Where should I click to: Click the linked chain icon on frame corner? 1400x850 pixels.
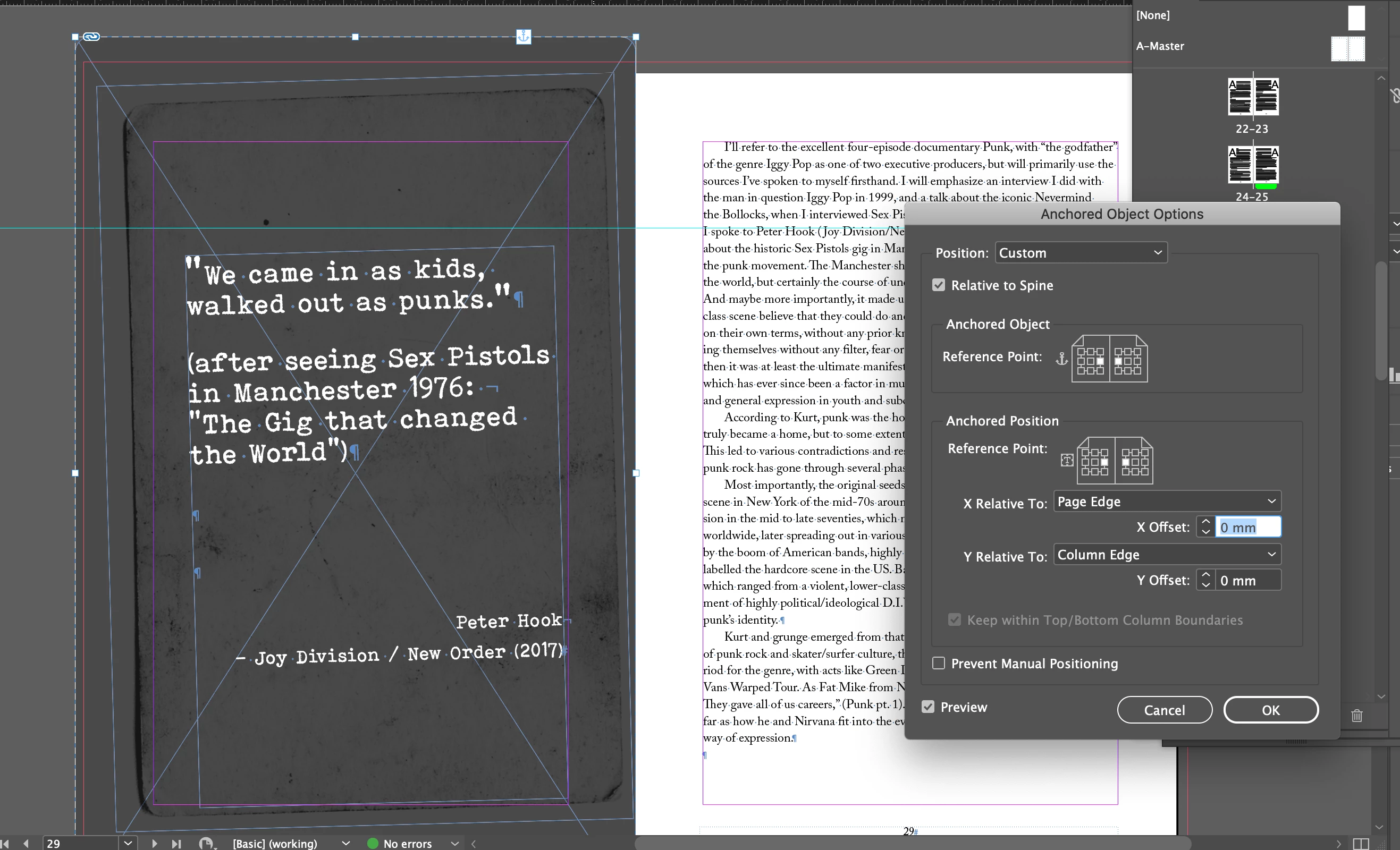pos(91,37)
